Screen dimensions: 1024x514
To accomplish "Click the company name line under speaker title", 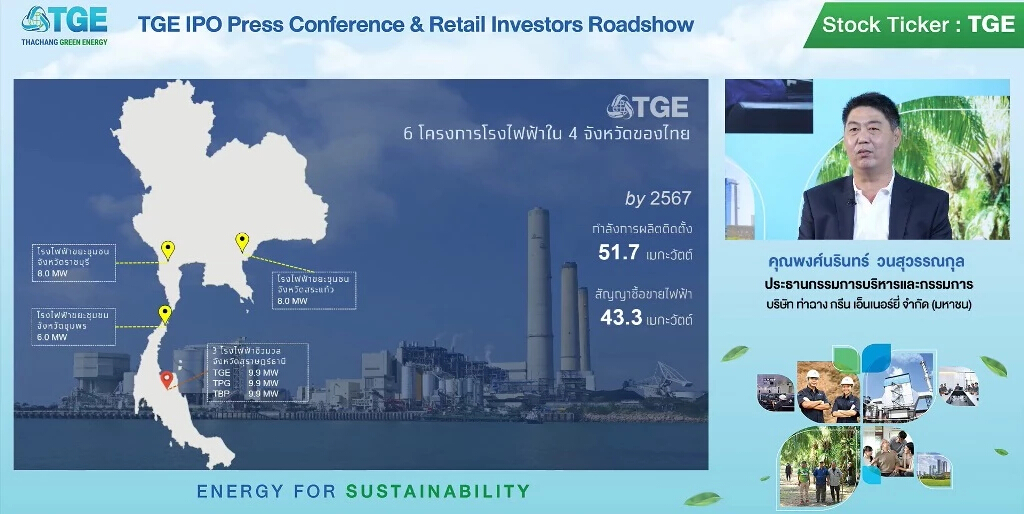I will [869, 305].
